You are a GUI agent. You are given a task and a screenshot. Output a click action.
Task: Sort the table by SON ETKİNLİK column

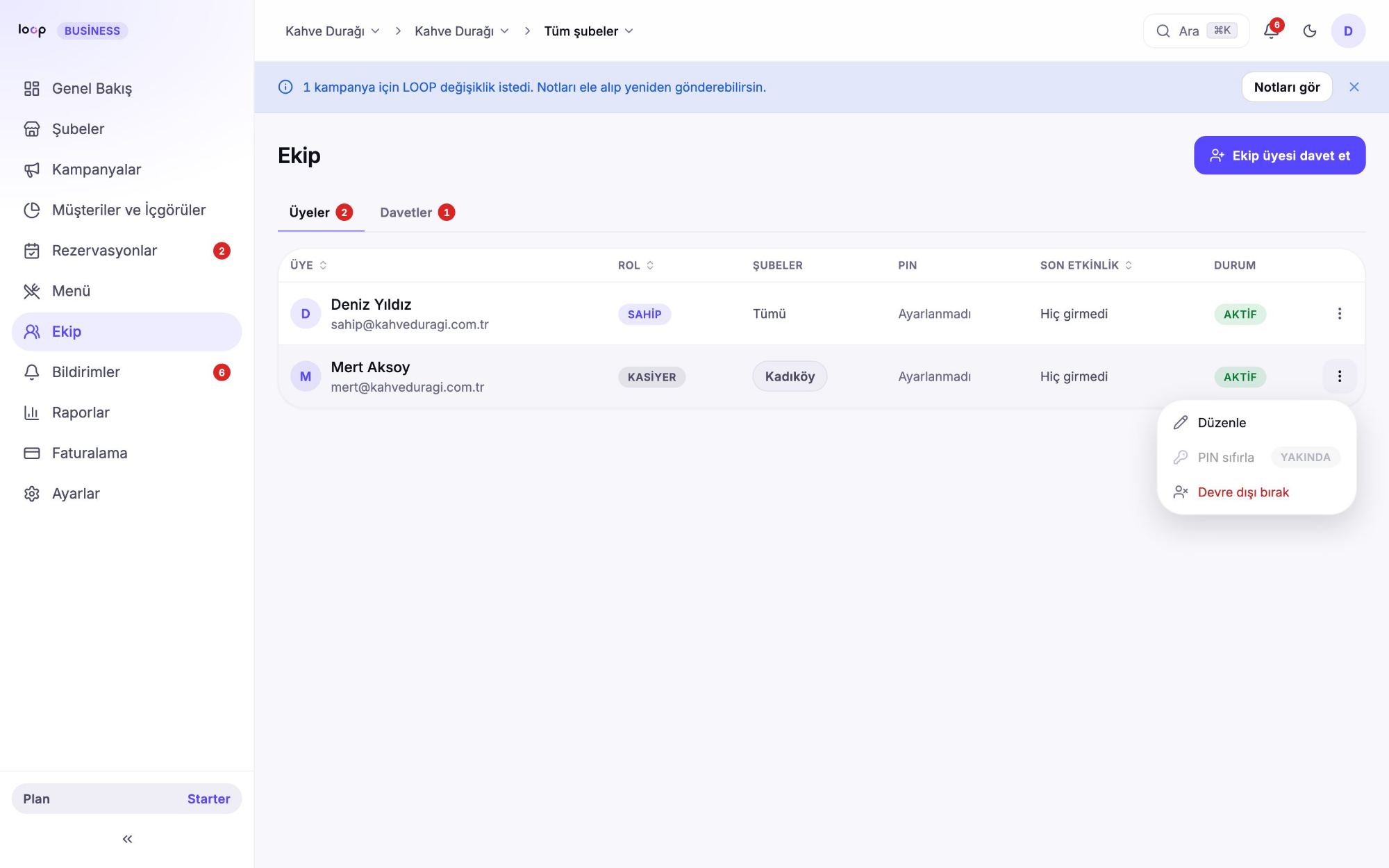pos(1086,265)
